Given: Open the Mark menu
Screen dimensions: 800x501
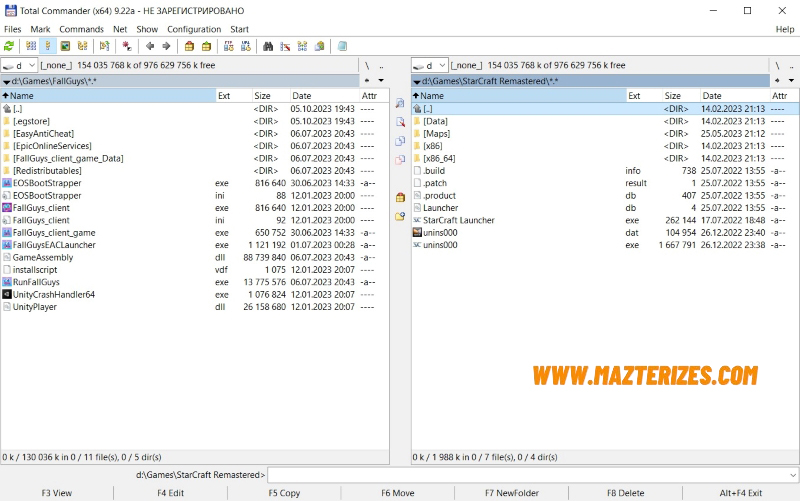Looking at the screenshot, I should pyautogui.click(x=40, y=29).
